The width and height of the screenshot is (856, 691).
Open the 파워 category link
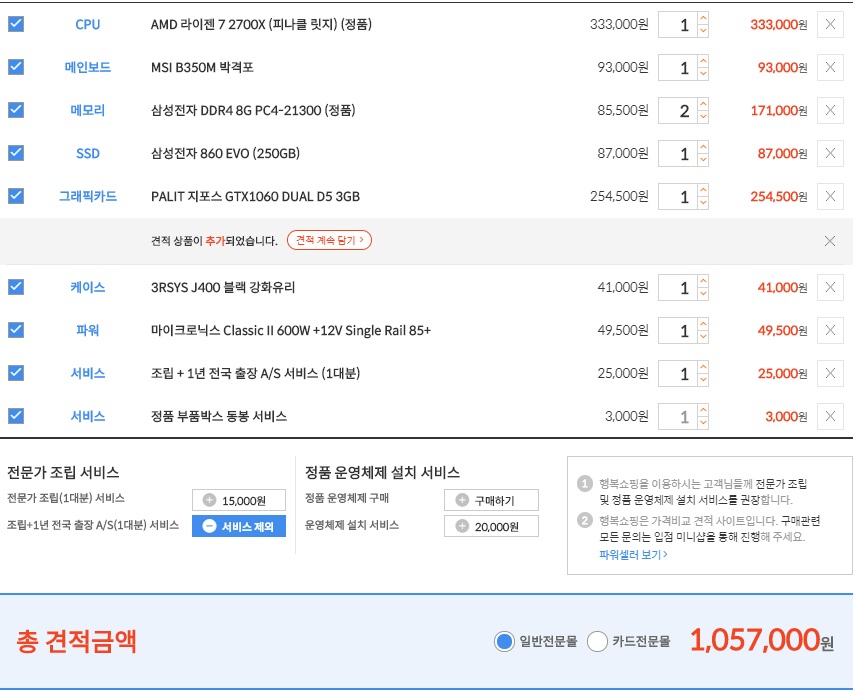coord(87,330)
